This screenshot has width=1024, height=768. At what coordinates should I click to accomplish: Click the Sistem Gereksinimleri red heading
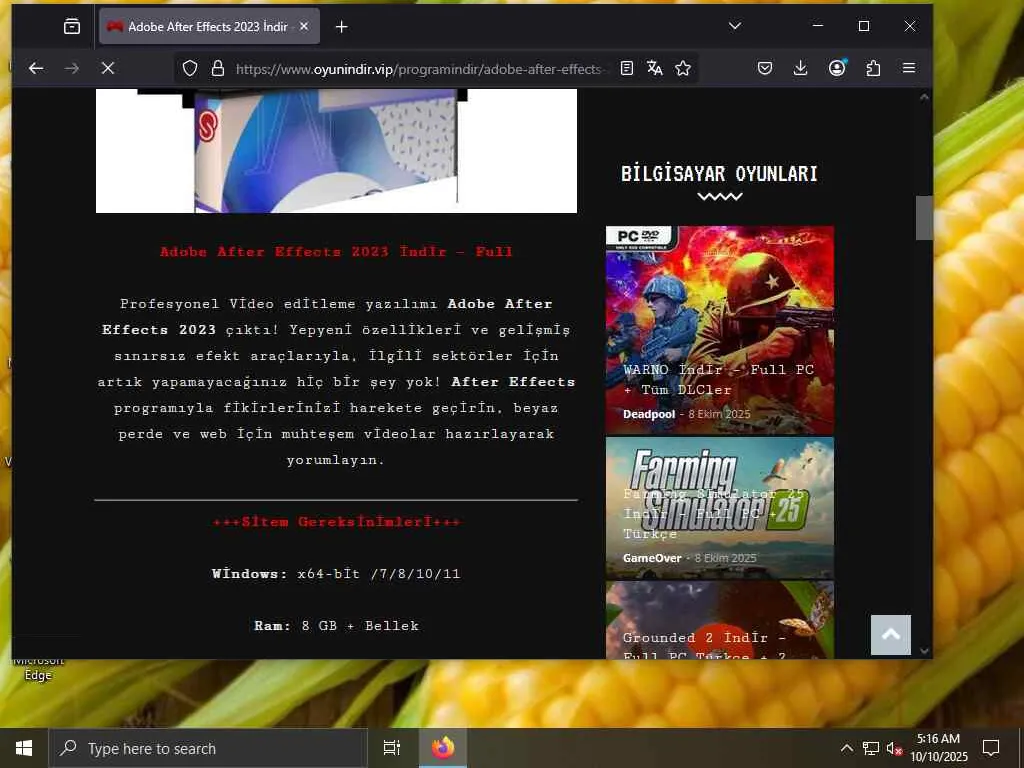[337, 522]
